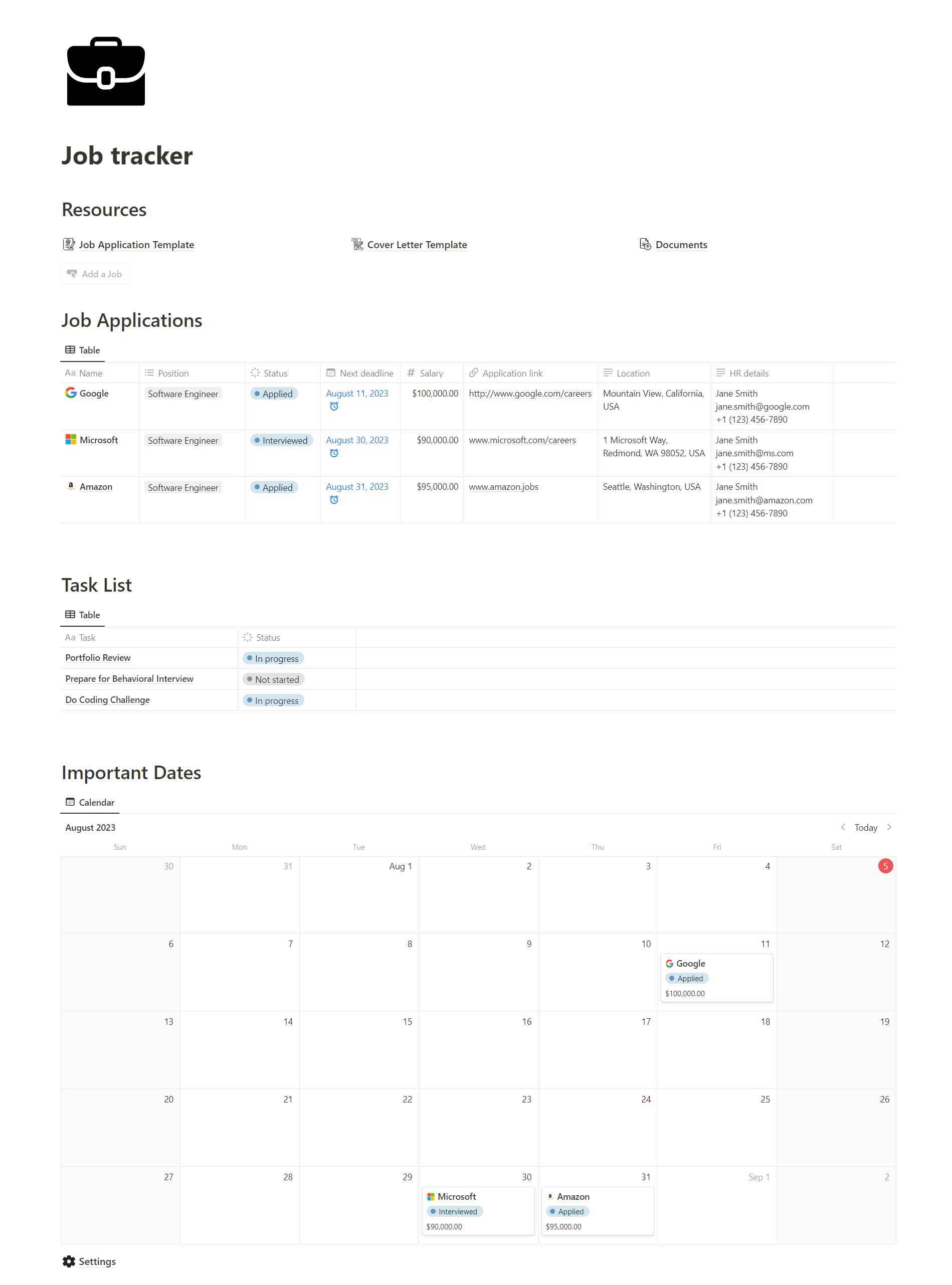Click the Microsoft logo icon in the table

coord(71,439)
